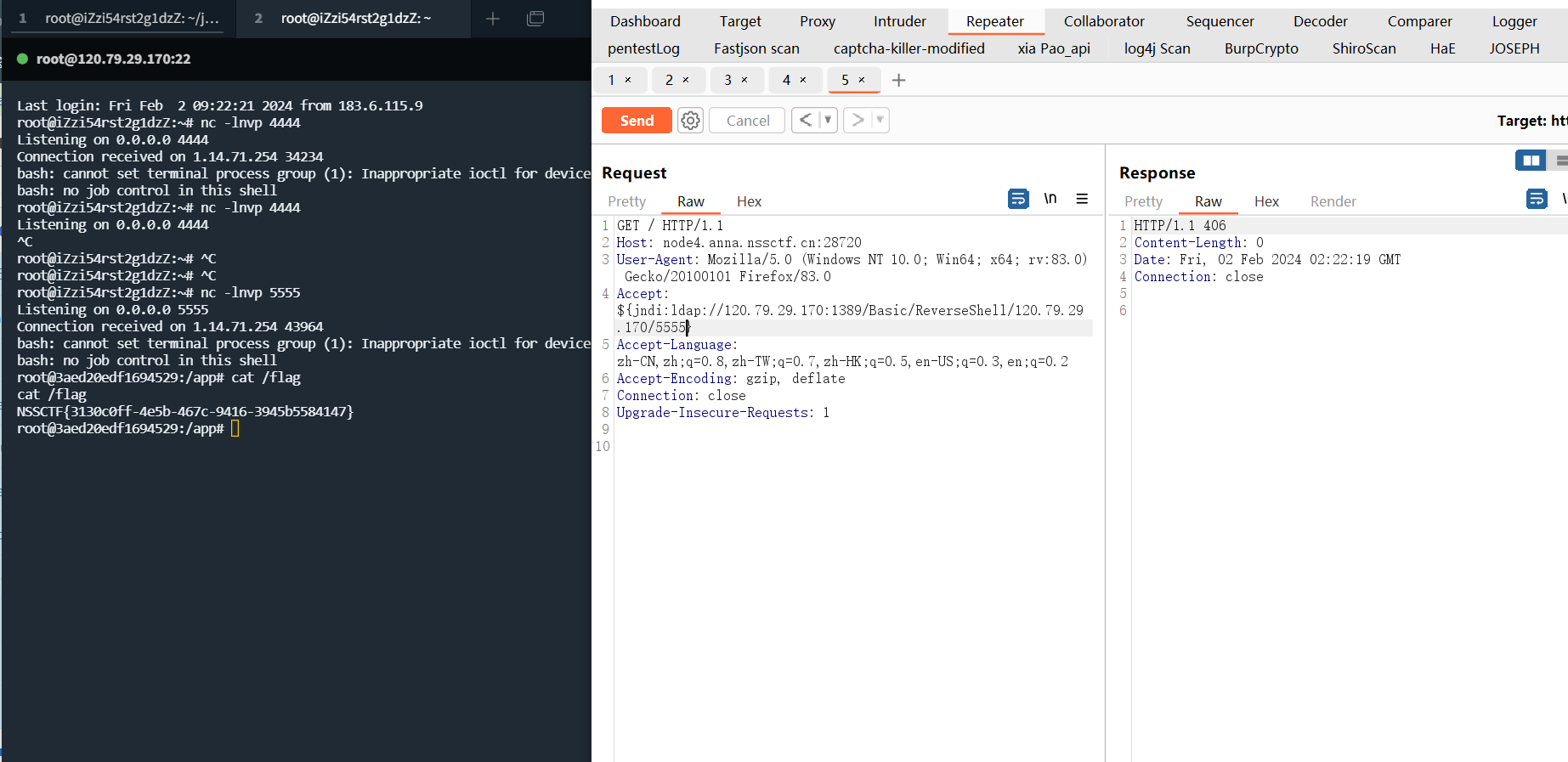
Task: Select Repeater request tab 5
Action: coord(845,80)
